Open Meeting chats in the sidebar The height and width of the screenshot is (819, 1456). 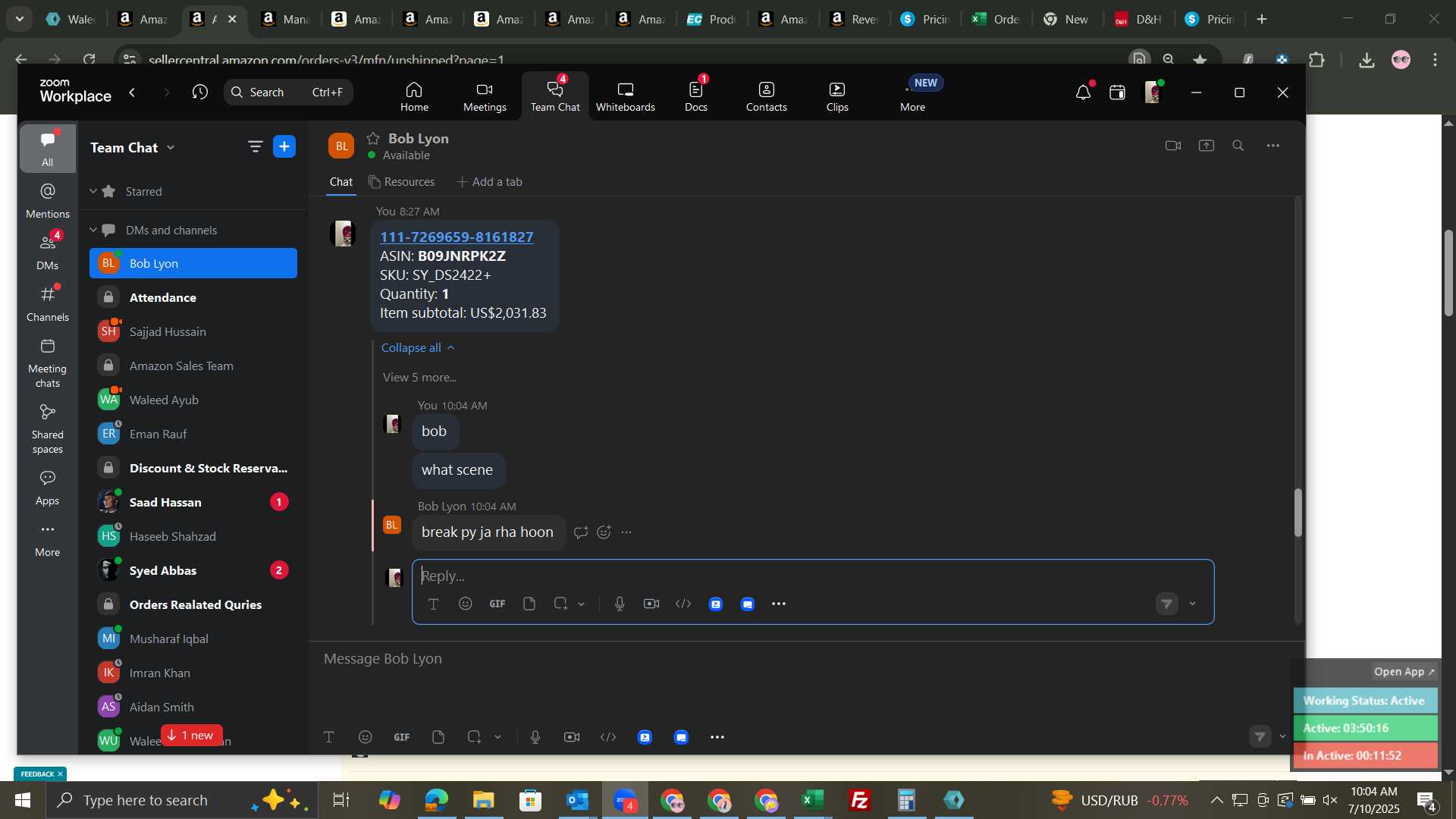click(x=47, y=363)
